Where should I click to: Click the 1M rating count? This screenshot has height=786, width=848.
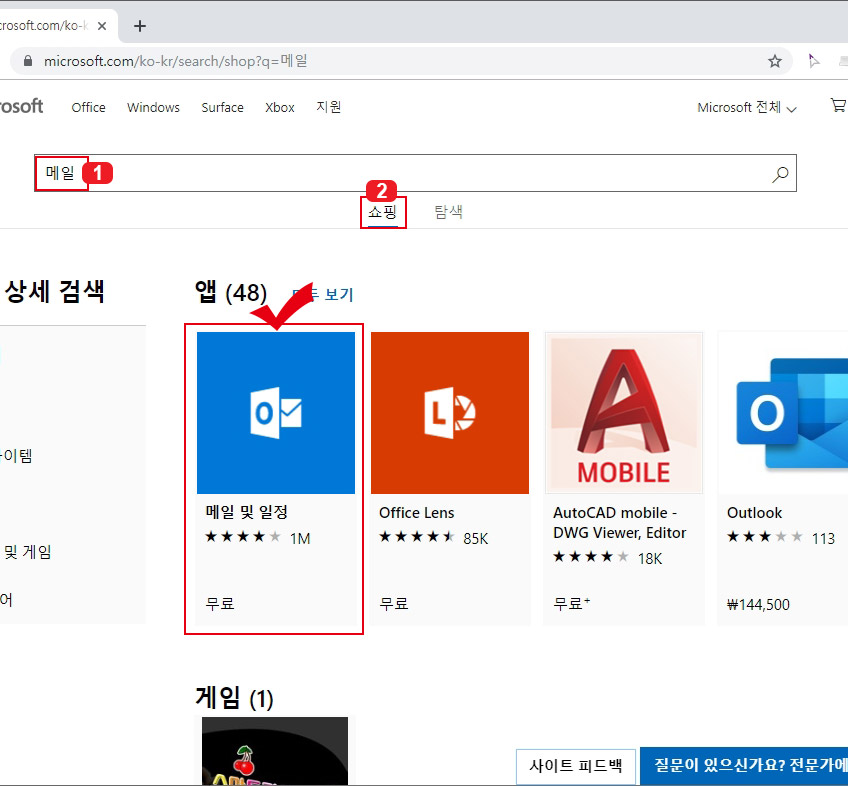tap(300, 538)
